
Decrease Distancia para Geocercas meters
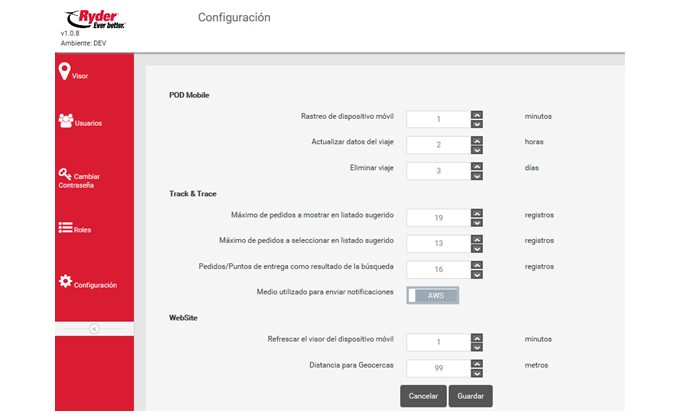pyautogui.click(x=477, y=373)
